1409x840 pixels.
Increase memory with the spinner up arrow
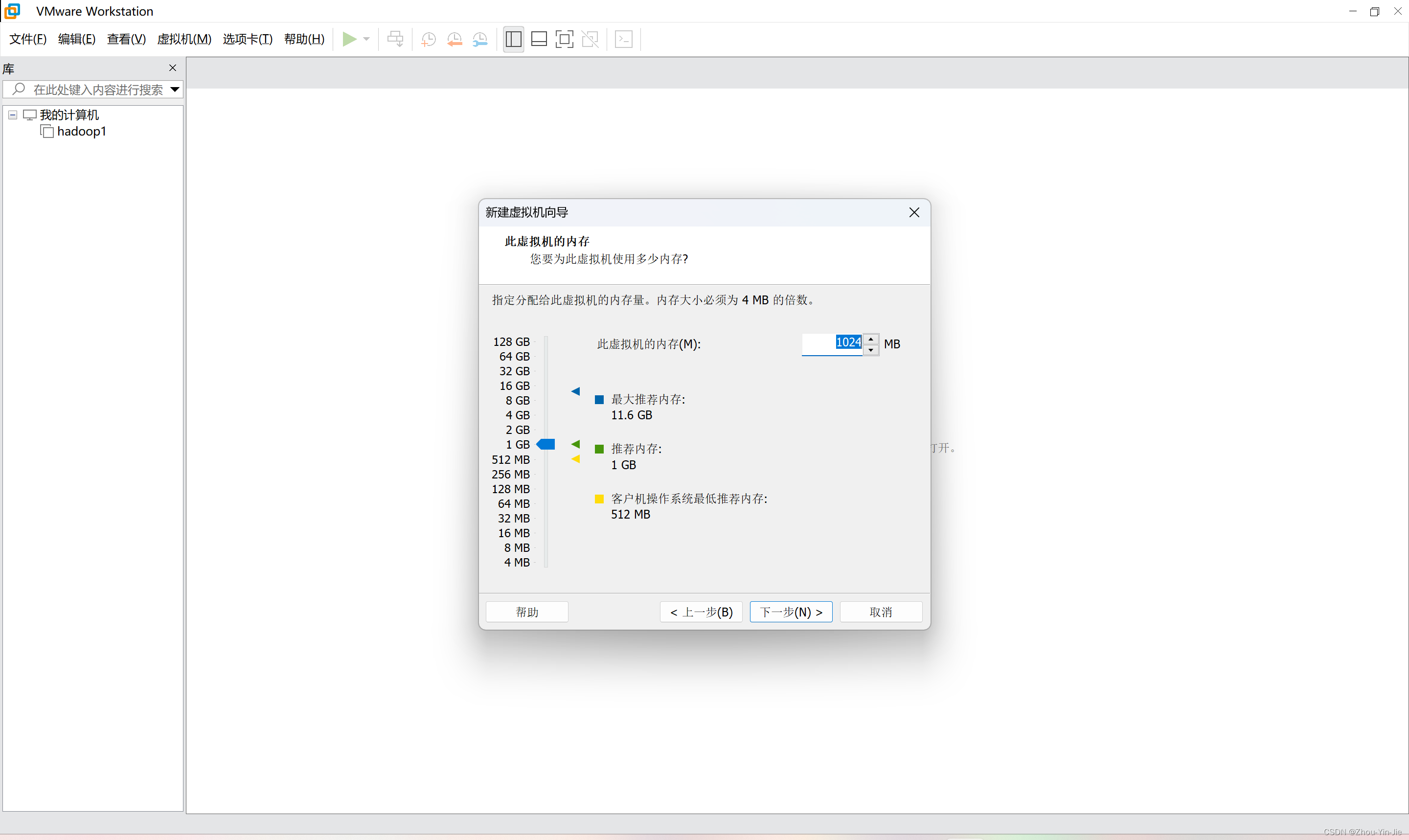pos(871,339)
